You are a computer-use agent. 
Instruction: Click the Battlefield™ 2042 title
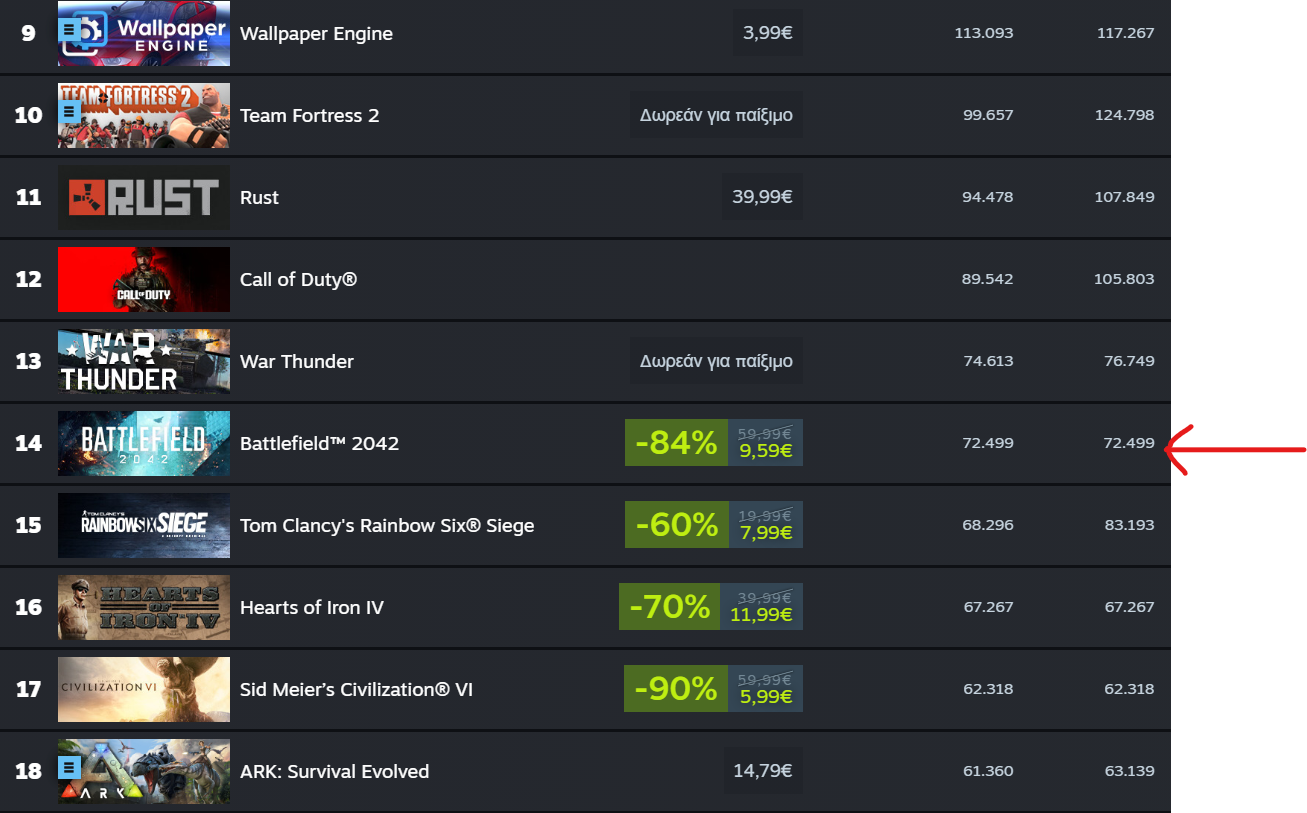click(319, 444)
